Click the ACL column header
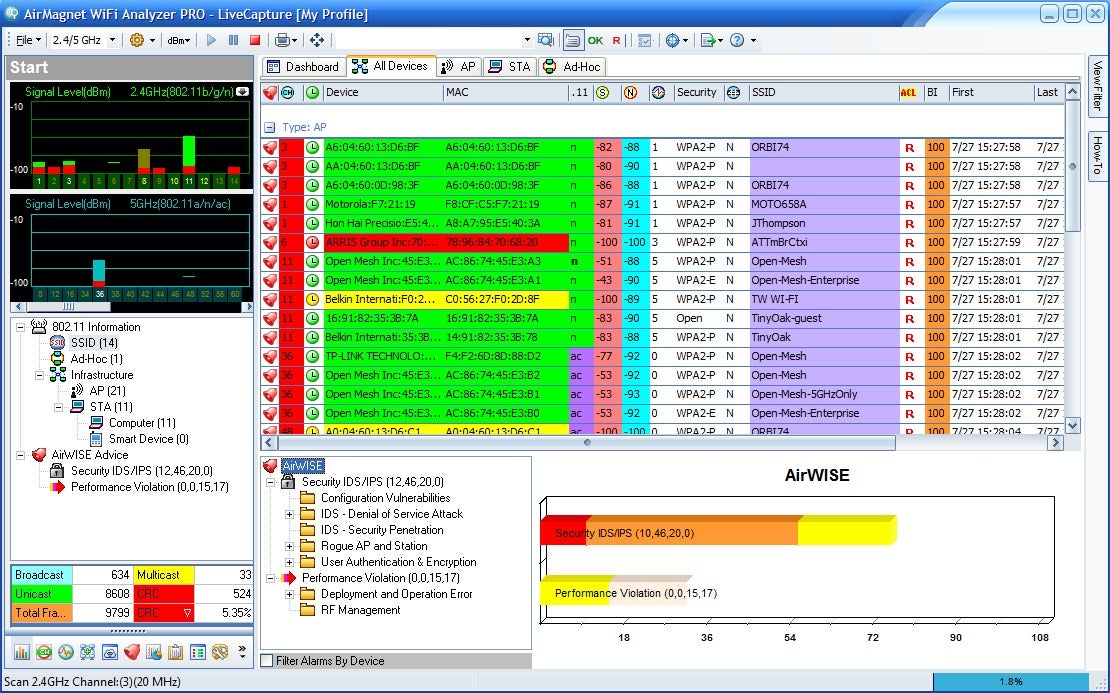The width and height of the screenshot is (1110, 693). pos(908,92)
